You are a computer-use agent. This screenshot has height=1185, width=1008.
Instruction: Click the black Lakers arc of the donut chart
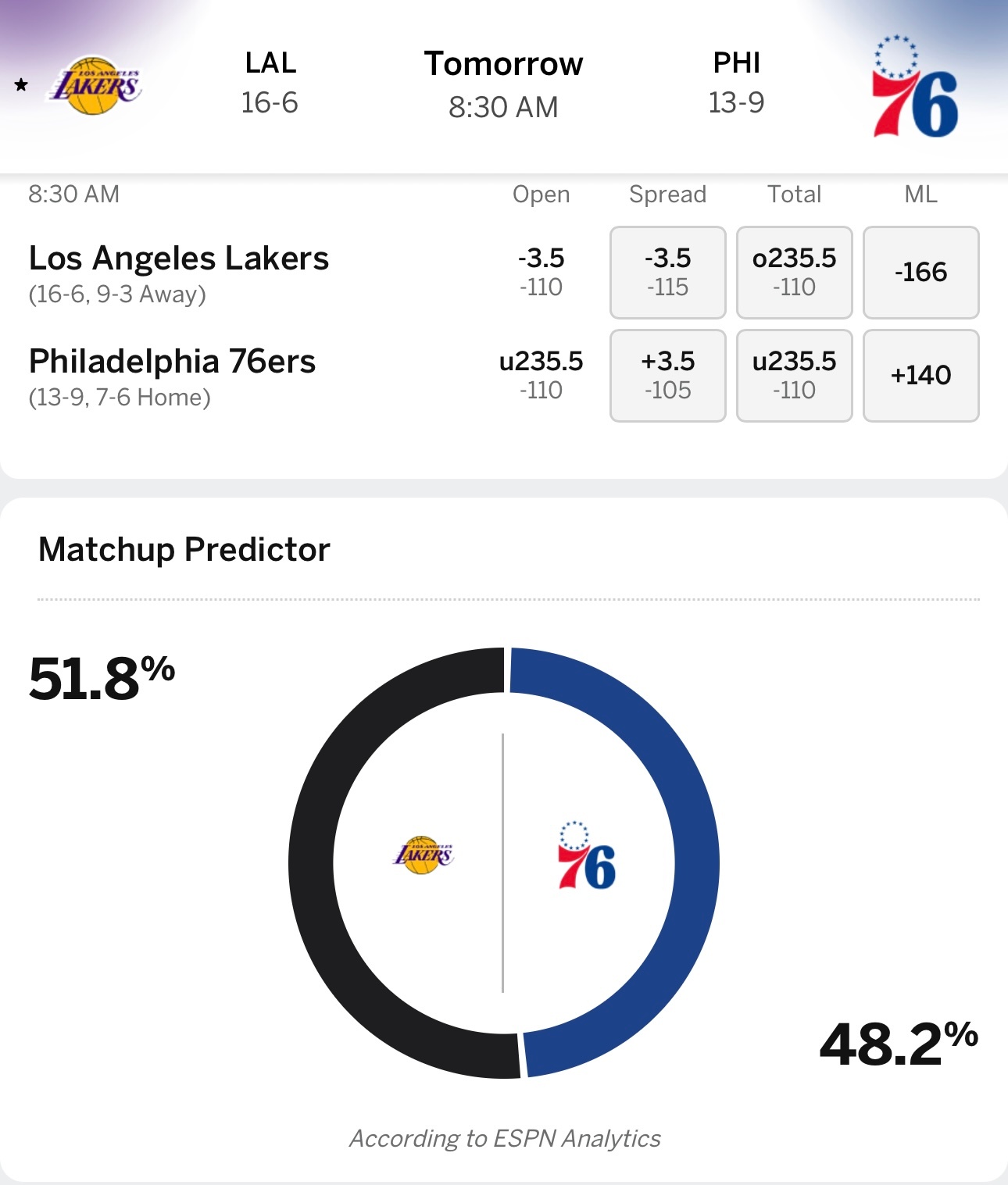312,863
